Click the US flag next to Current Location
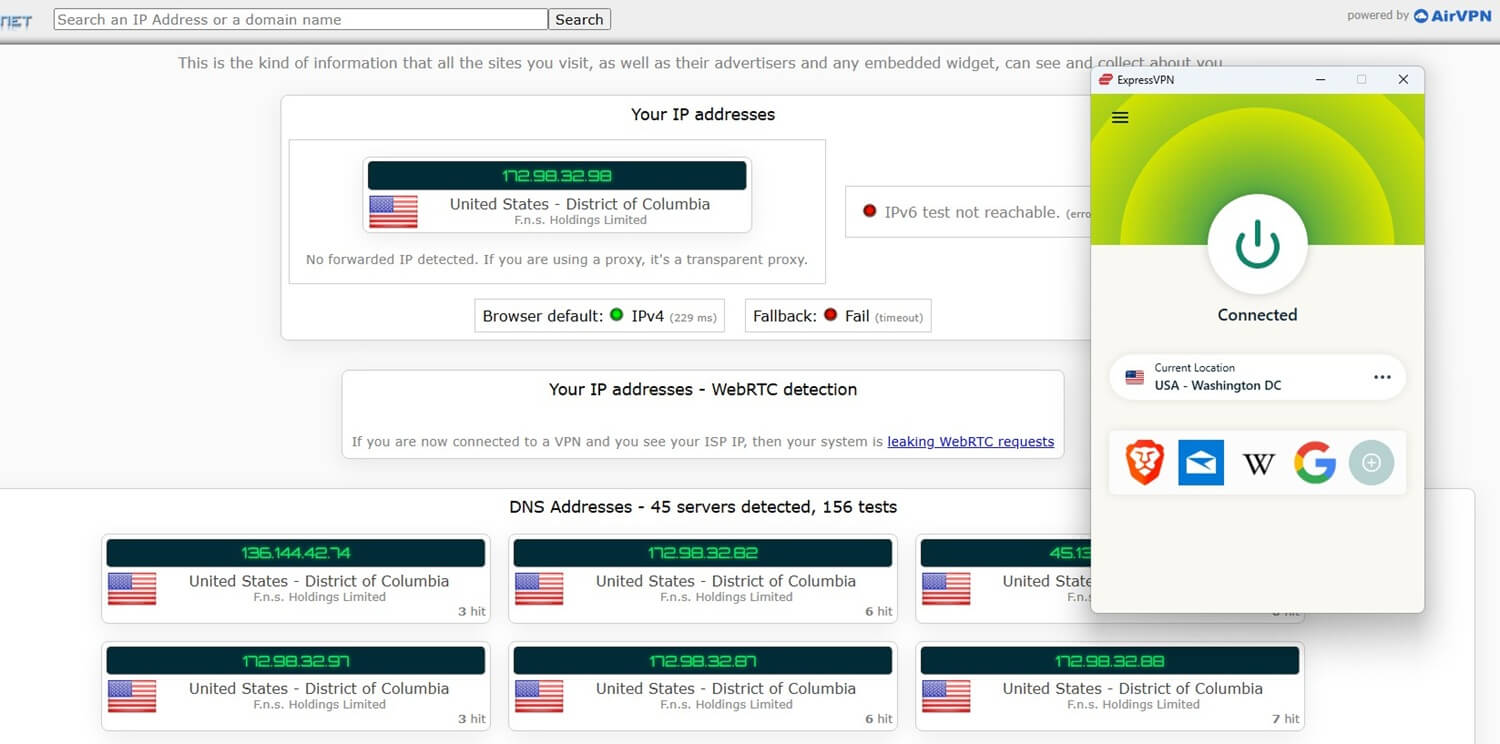The height and width of the screenshot is (744, 1500). 1135,378
